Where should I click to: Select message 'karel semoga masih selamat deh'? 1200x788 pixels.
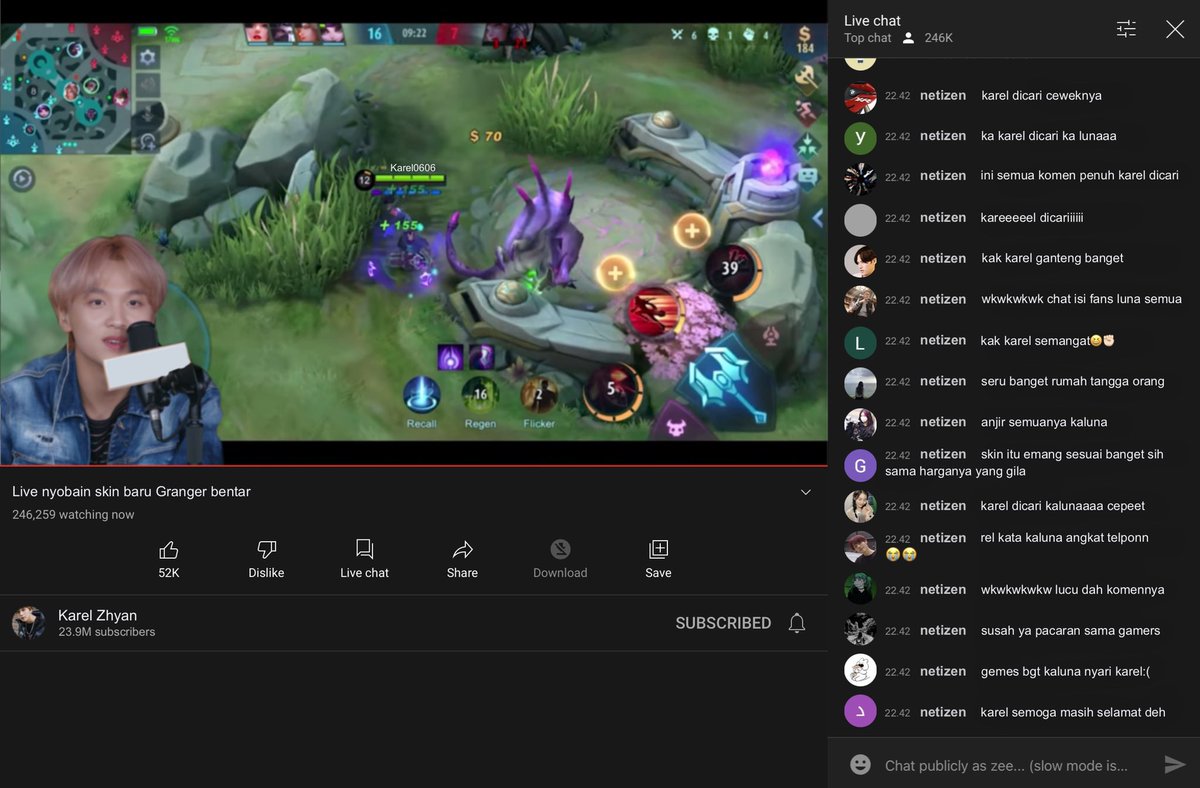1073,712
